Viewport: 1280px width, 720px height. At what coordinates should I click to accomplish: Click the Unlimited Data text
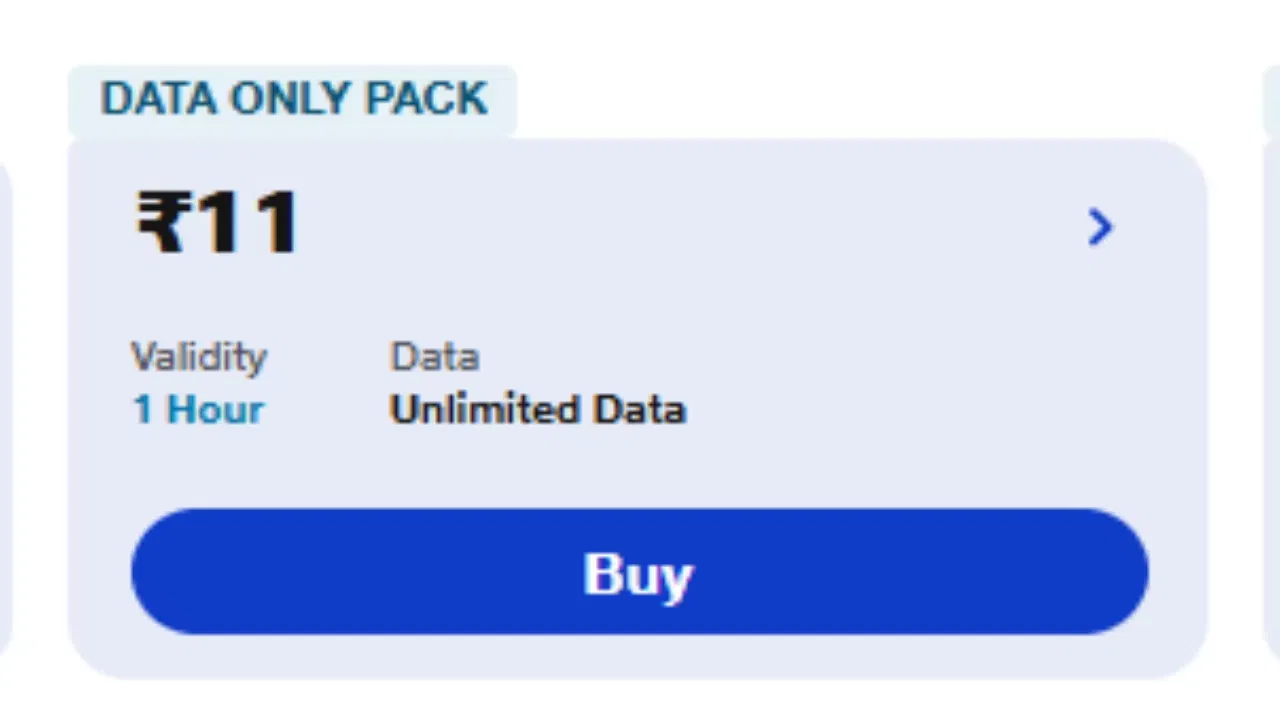click(537, 409)
